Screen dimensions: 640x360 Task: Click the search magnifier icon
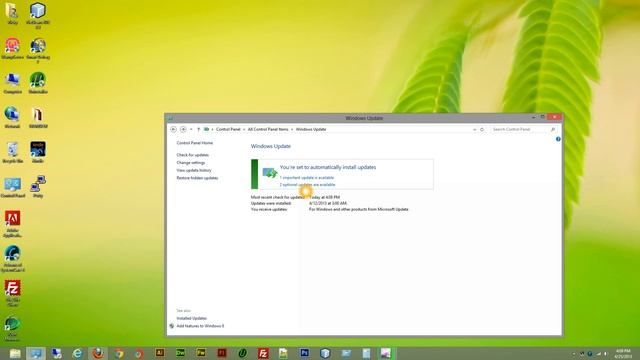(553, 129)
